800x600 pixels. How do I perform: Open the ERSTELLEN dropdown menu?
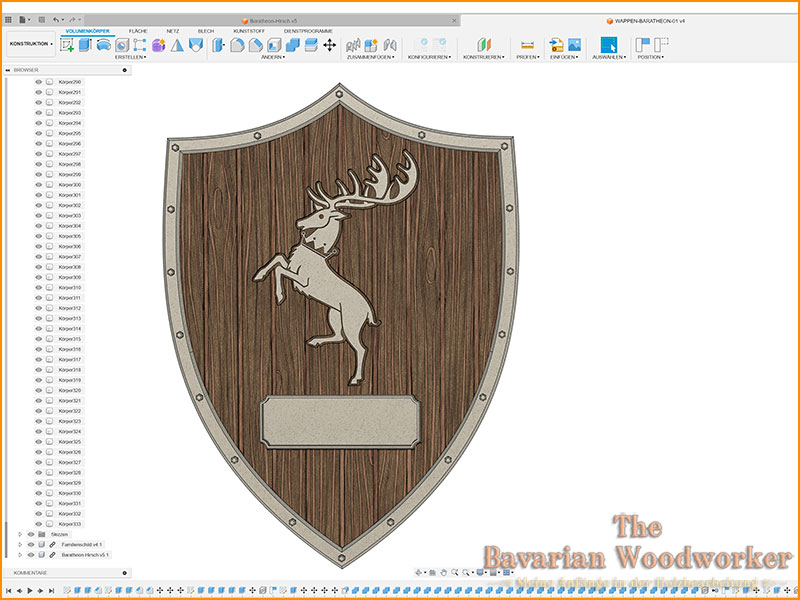pos(131,57)
